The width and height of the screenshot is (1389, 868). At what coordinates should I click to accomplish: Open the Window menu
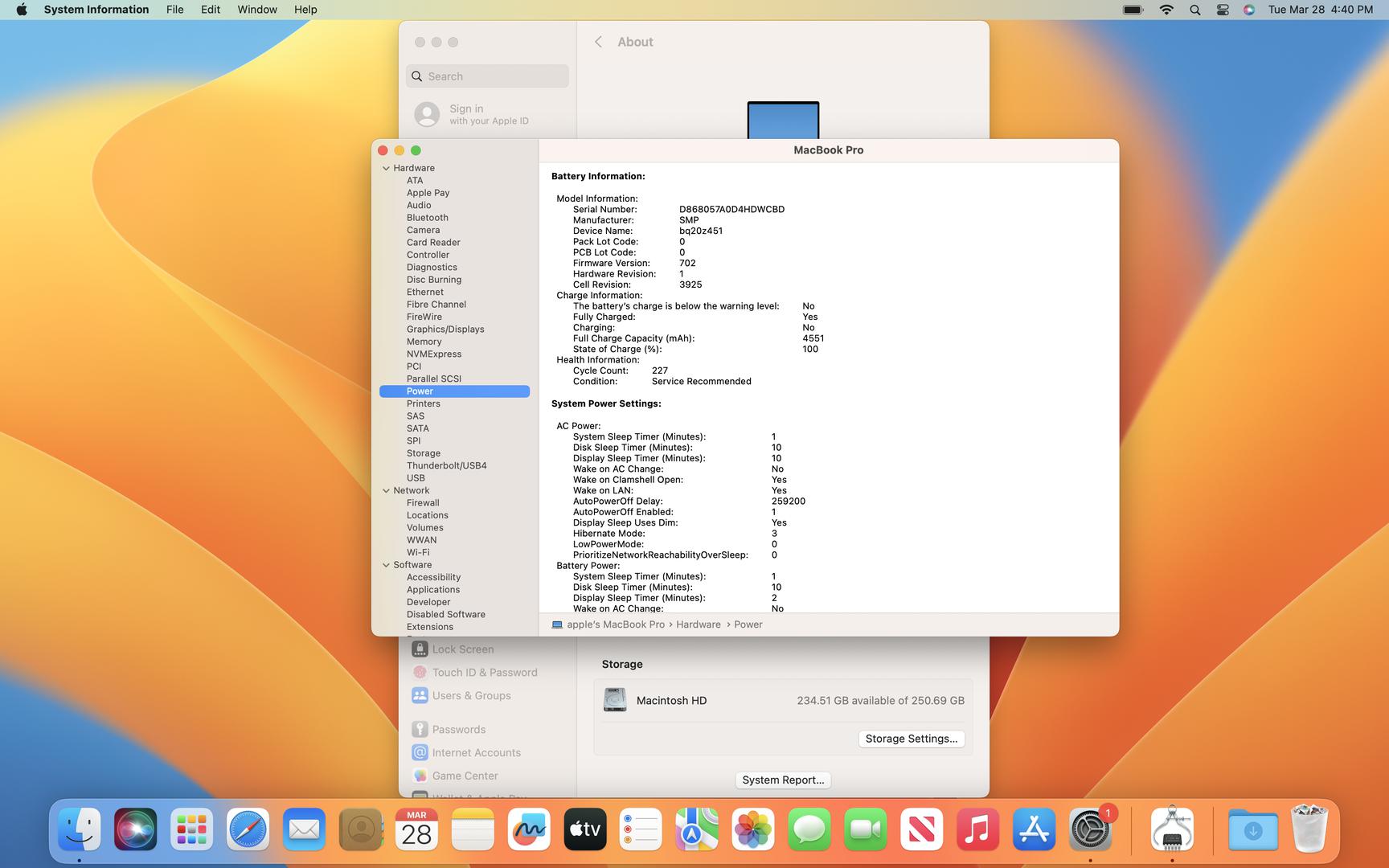257,10
